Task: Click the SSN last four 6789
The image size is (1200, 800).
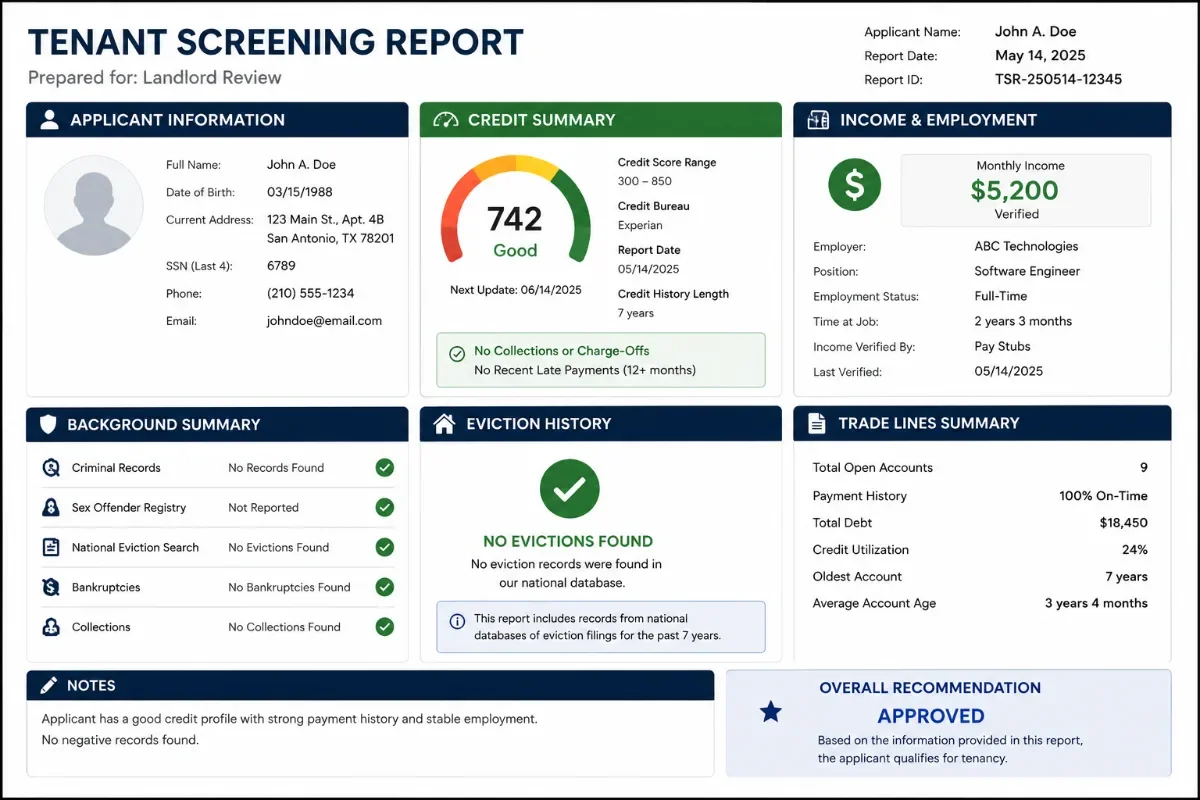Action: tap(281, 266)
